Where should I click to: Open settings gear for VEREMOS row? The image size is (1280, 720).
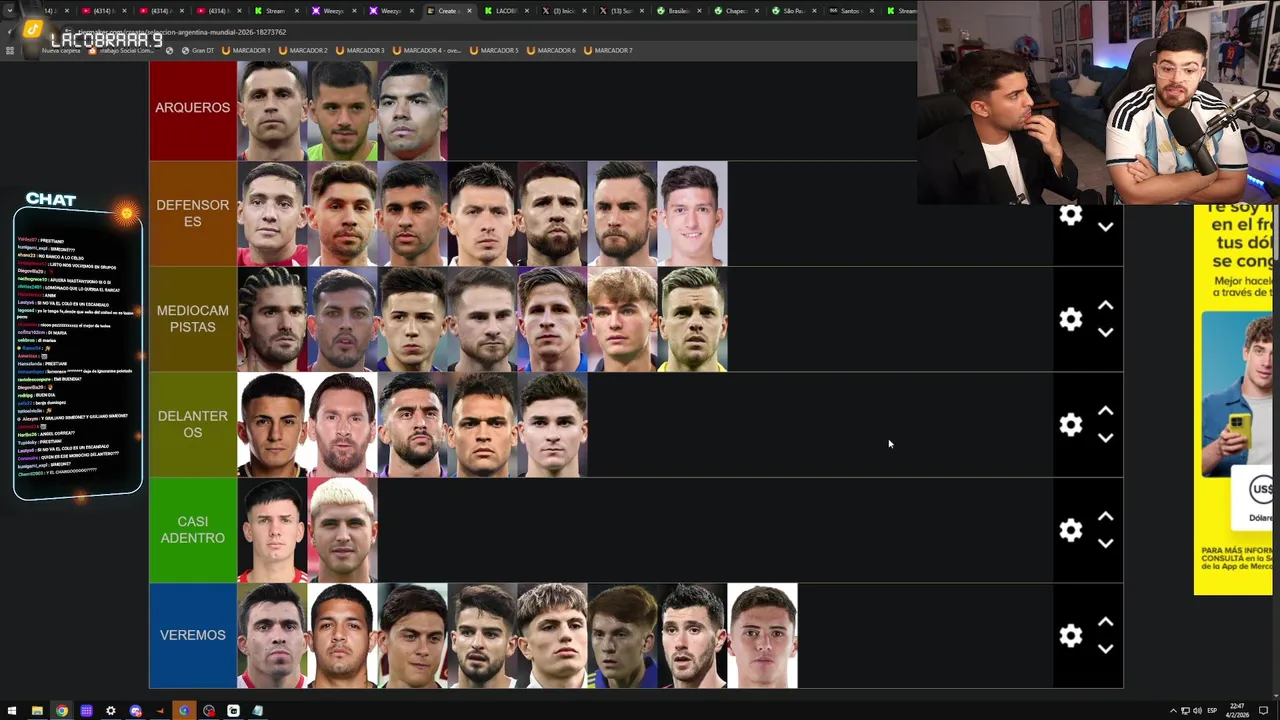click(x=1071, y=636)
